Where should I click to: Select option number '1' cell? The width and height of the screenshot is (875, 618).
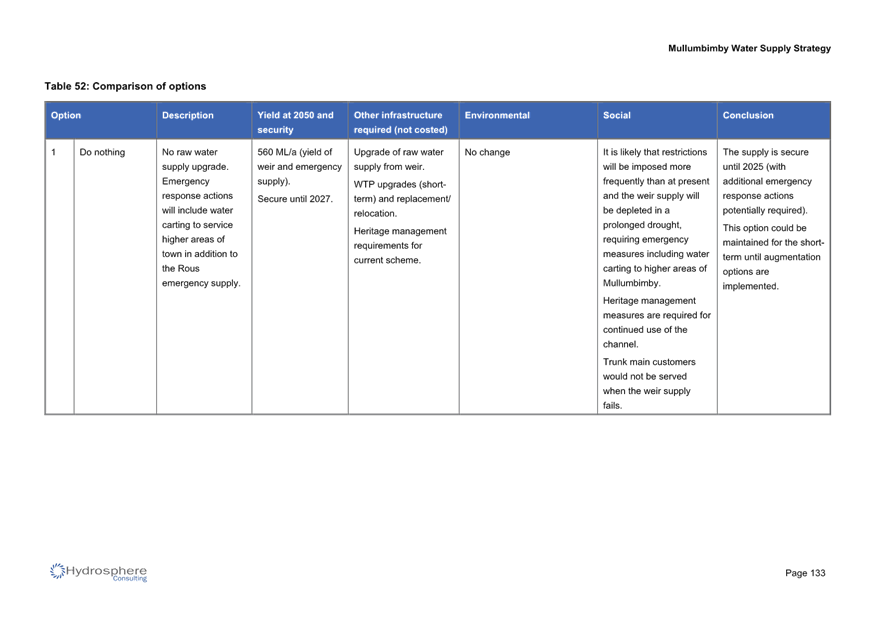60,276
